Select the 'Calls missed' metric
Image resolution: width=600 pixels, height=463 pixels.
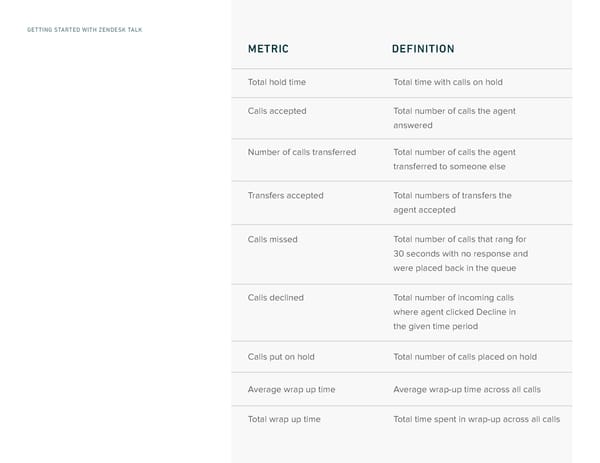[272, 240]
